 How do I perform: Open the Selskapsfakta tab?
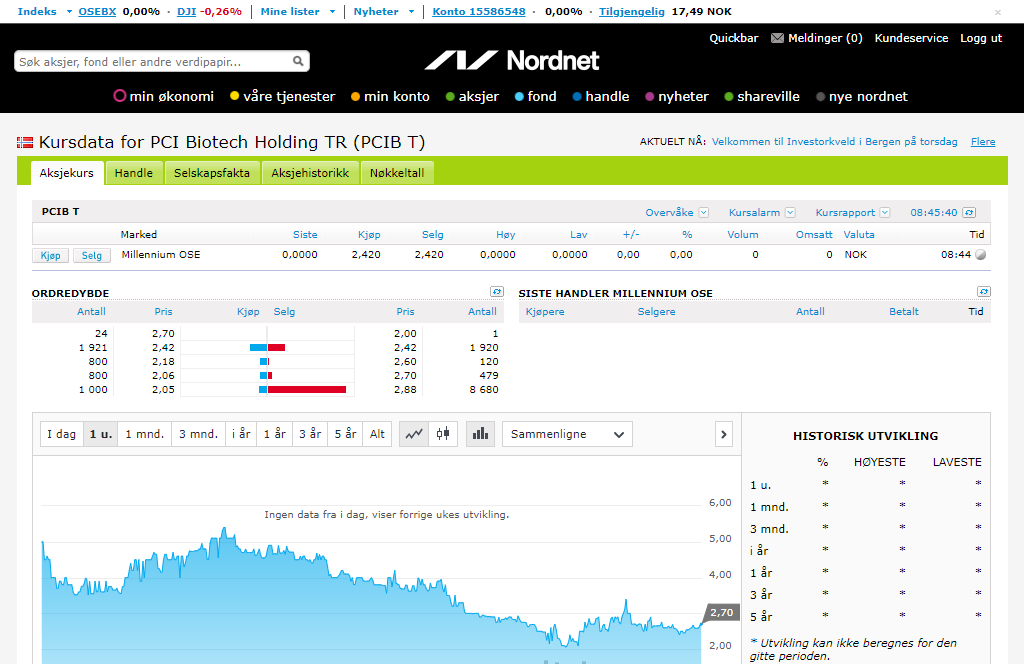[x=212, y=173]
